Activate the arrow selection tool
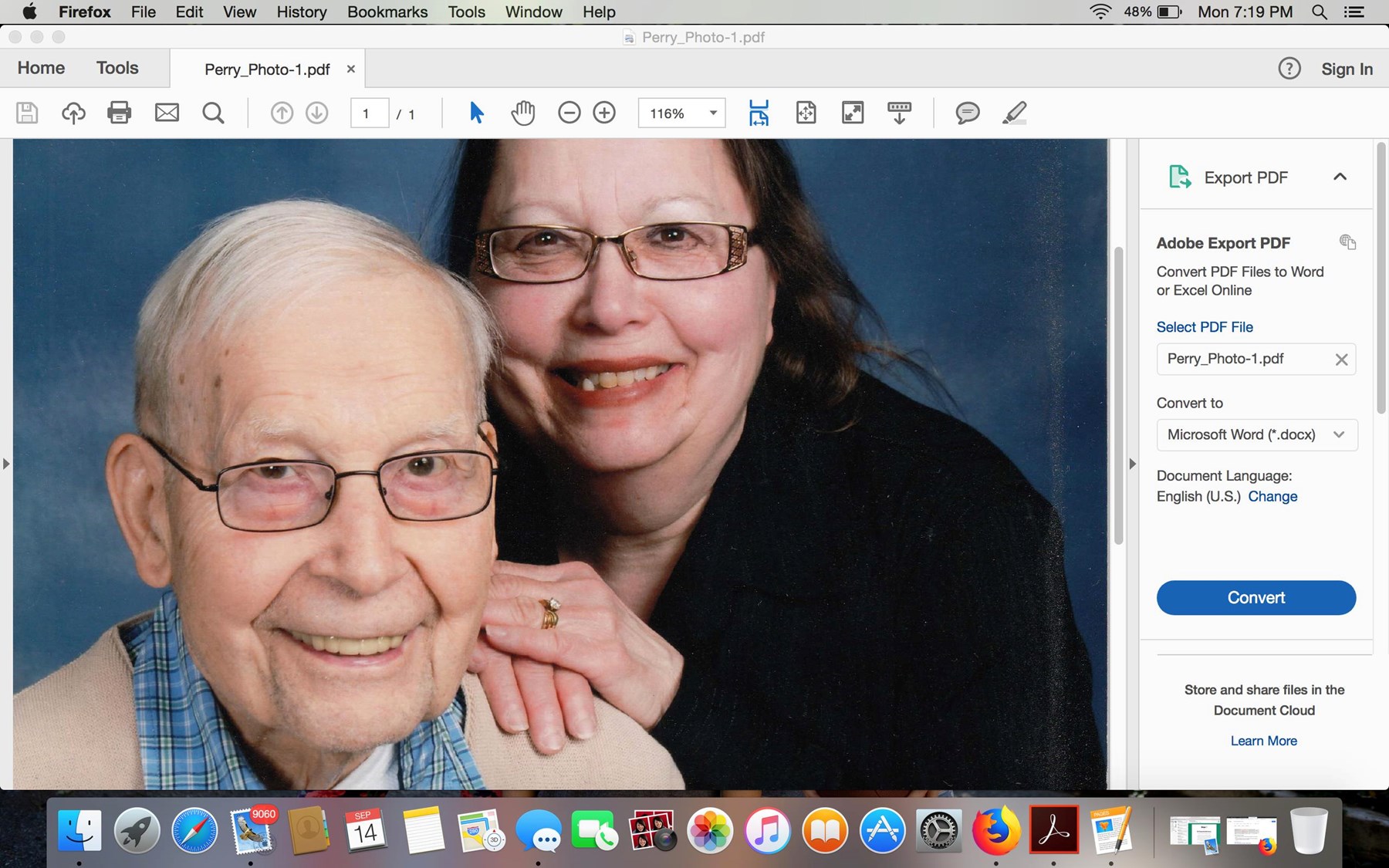This screenshot has height=868, width=1389. tap(476, 113)
